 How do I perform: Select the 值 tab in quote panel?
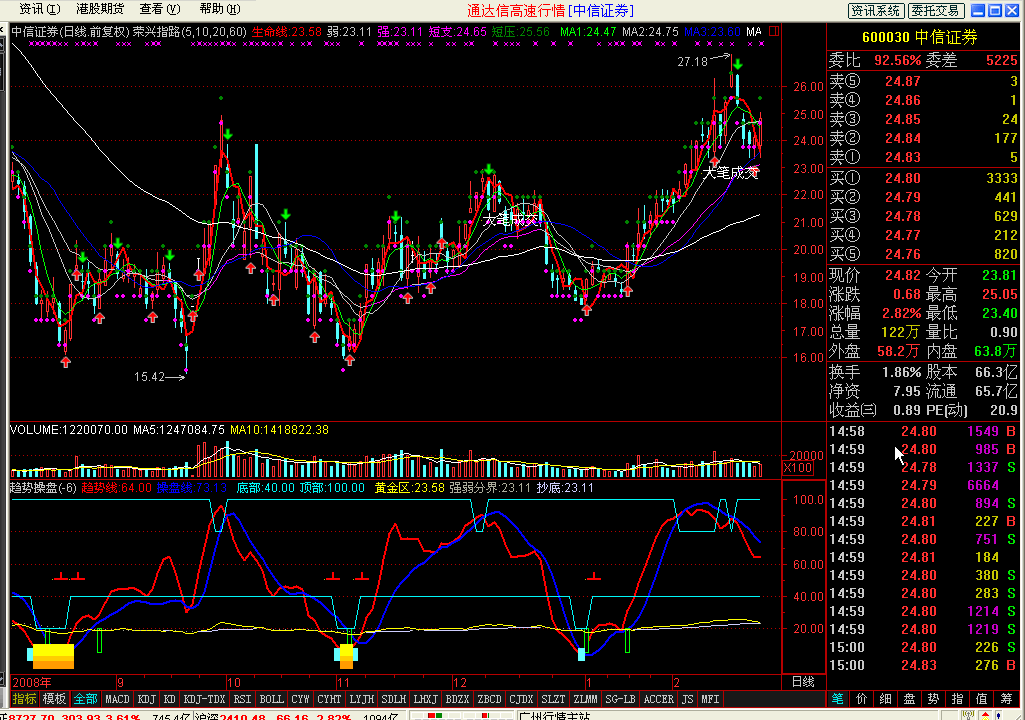click(981, 699)
